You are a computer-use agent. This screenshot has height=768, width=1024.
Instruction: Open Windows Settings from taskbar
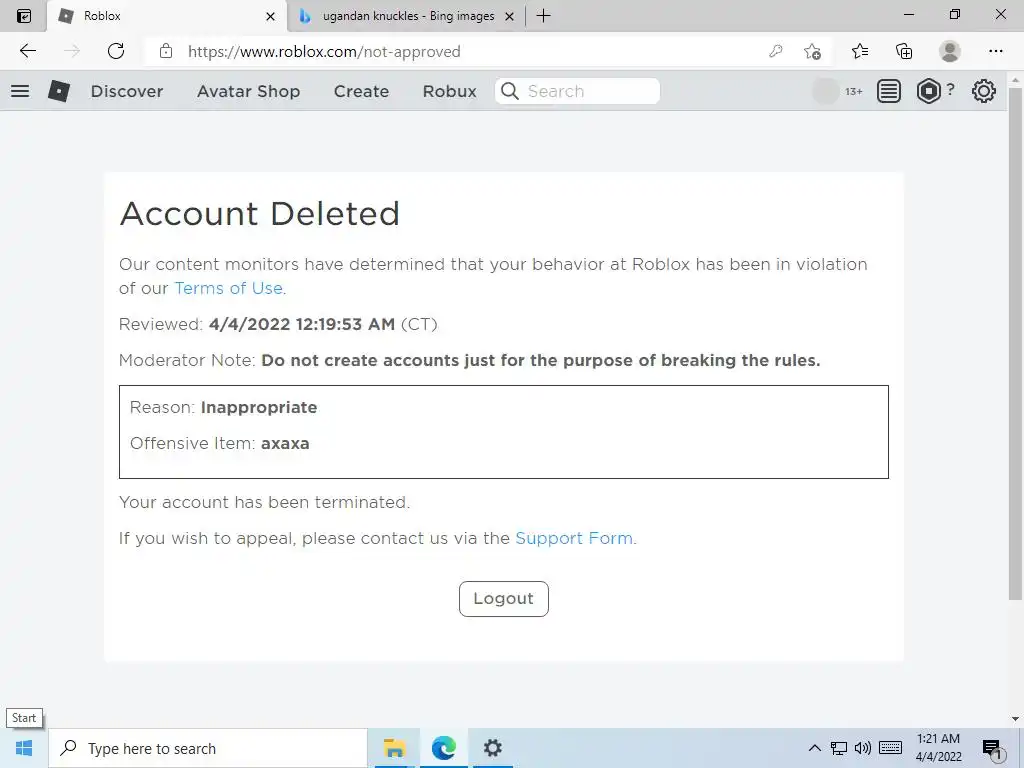[492, 748]
